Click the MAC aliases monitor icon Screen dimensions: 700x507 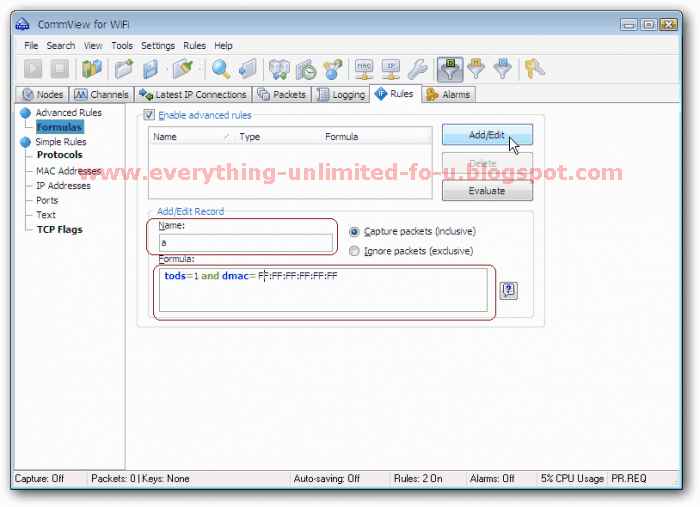pos(364,69)
